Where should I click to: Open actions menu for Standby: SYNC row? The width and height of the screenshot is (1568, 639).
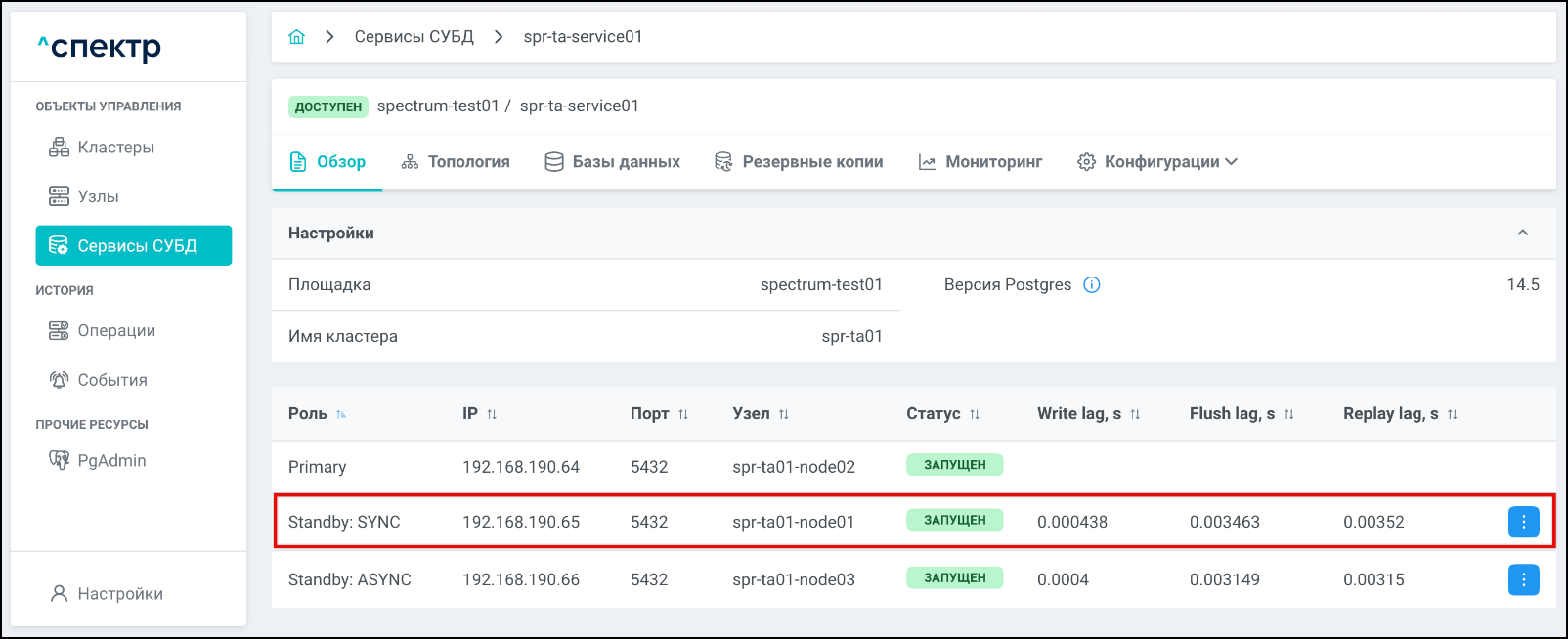point(1523,523)
